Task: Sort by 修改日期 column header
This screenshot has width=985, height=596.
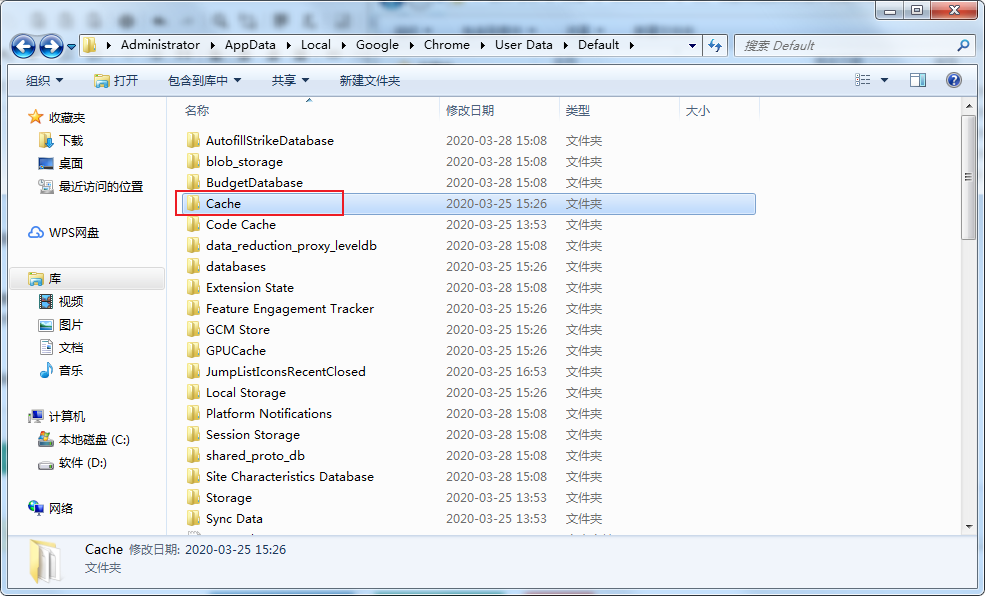Action: tap(470, 111)
